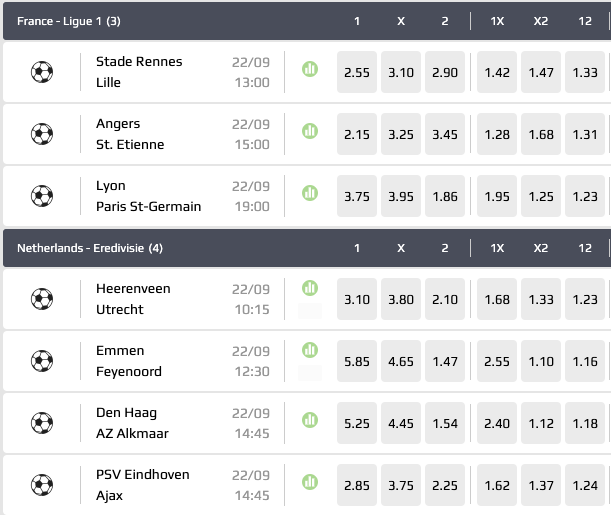The image size is (611, 515).
Task: Click soccer ball icon beside Stade Rennes match
Action: (42, 72)
